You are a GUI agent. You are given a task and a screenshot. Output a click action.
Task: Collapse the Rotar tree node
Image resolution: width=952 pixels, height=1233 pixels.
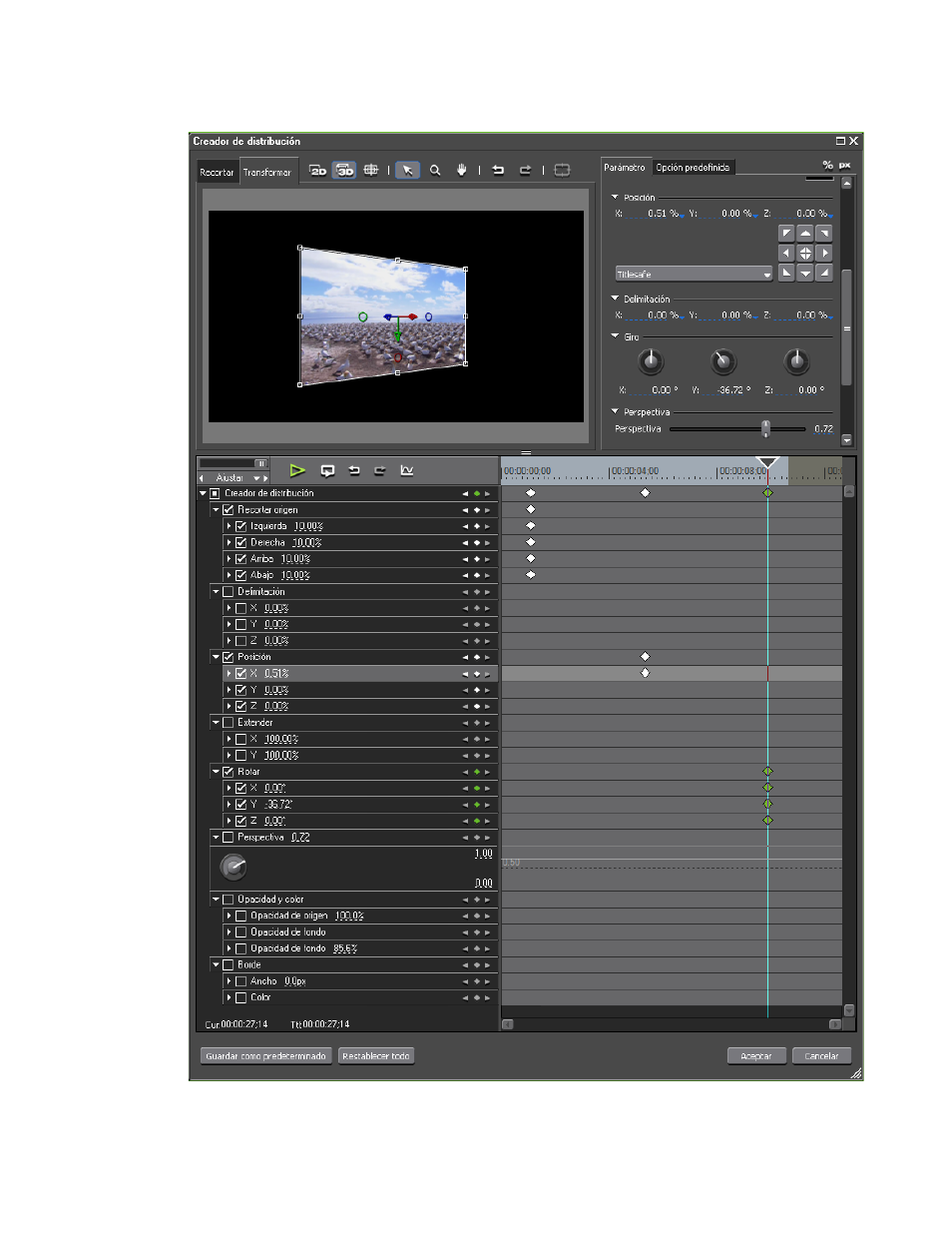(x=216, y=772)
